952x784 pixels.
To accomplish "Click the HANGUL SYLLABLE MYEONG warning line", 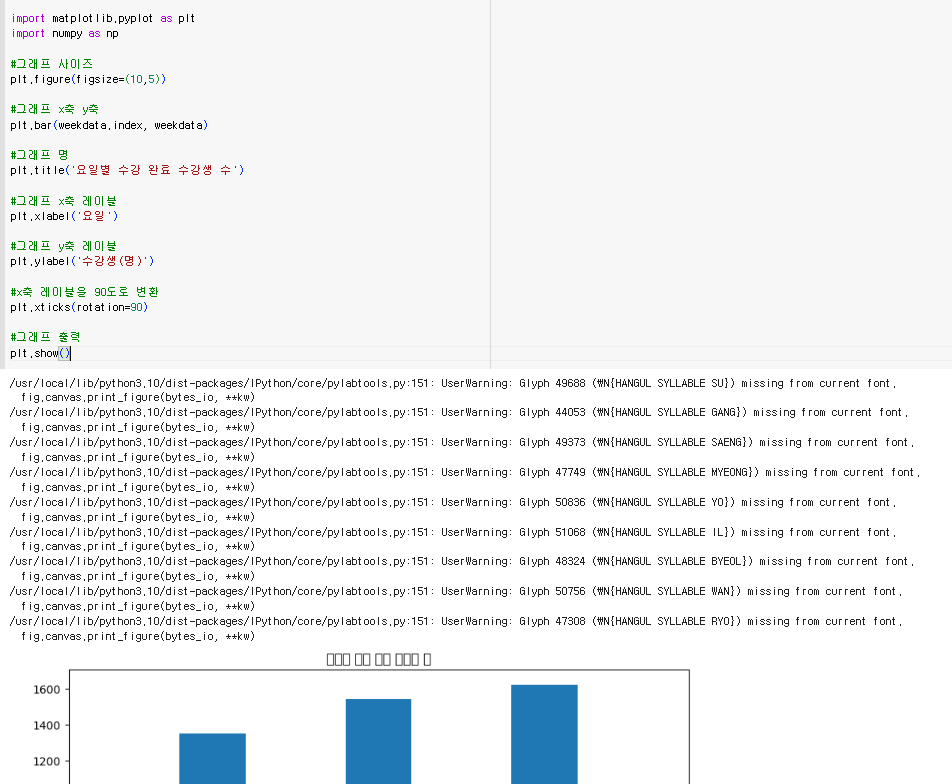I will [x=465, y=472].
